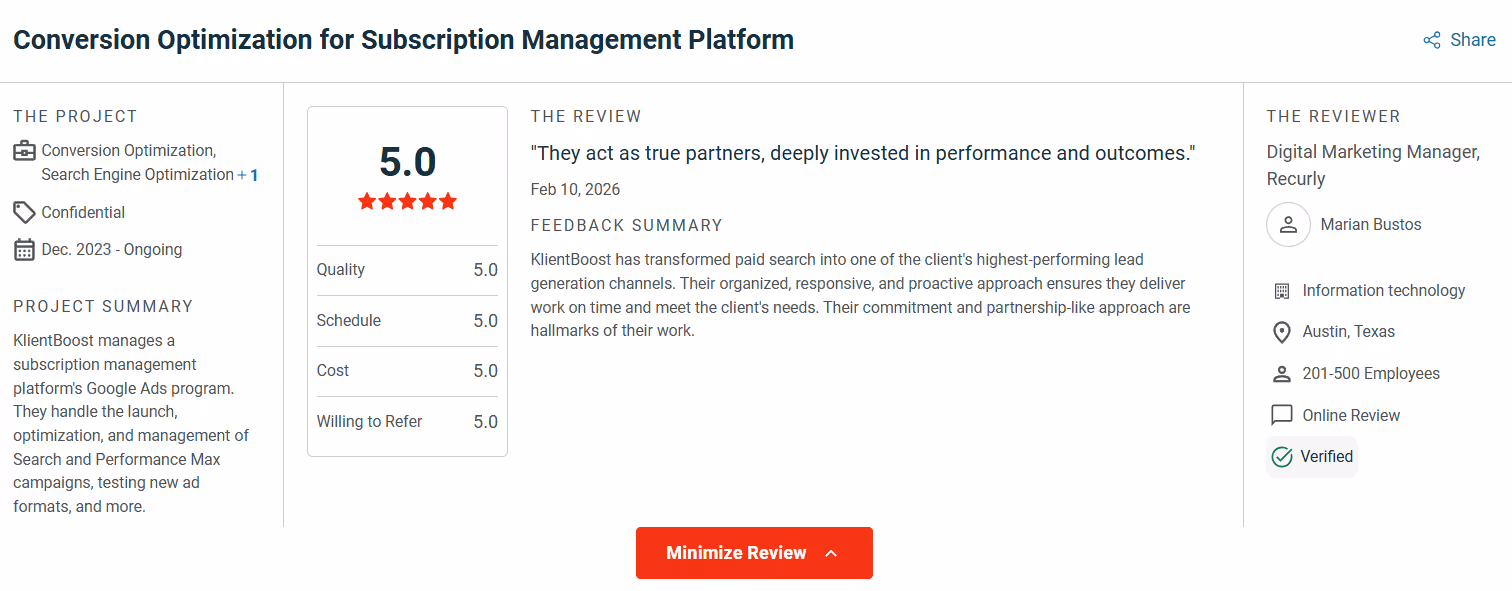Click the Share icon at top right

click(x=1432, y=40)
